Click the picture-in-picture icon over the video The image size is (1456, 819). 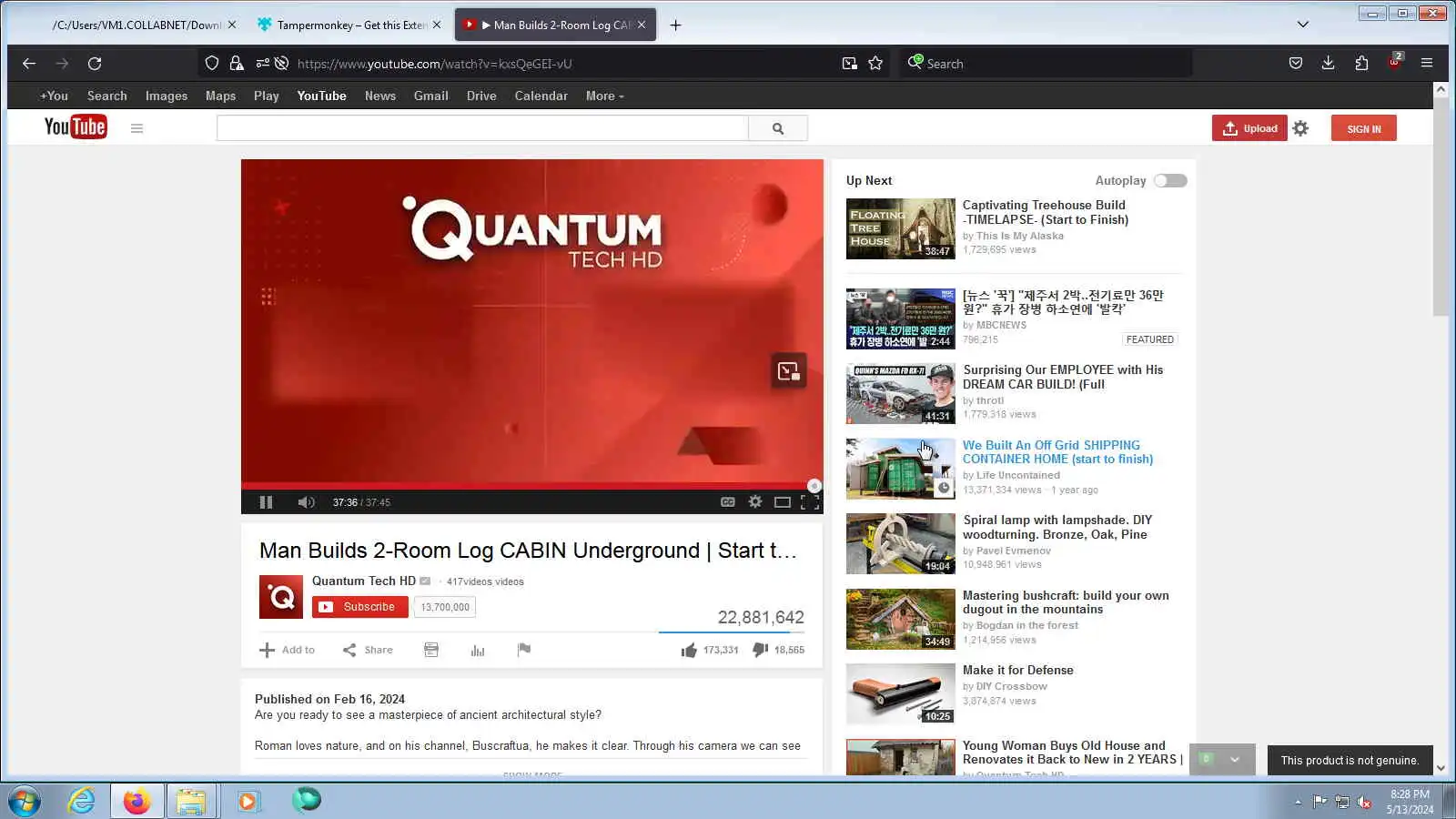coord(788,371)
